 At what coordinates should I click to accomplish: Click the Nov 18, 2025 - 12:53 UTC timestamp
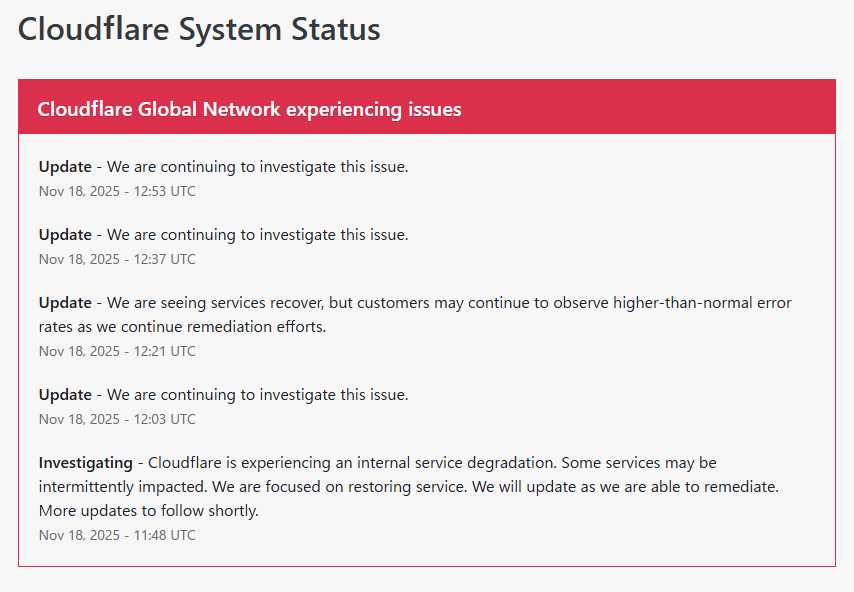pos(117,191)
